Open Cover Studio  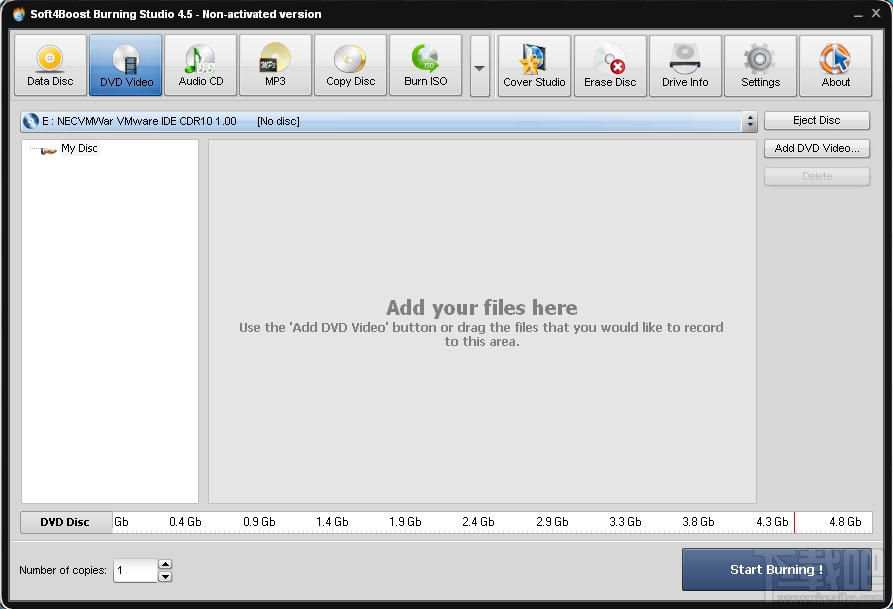(534, 66)
